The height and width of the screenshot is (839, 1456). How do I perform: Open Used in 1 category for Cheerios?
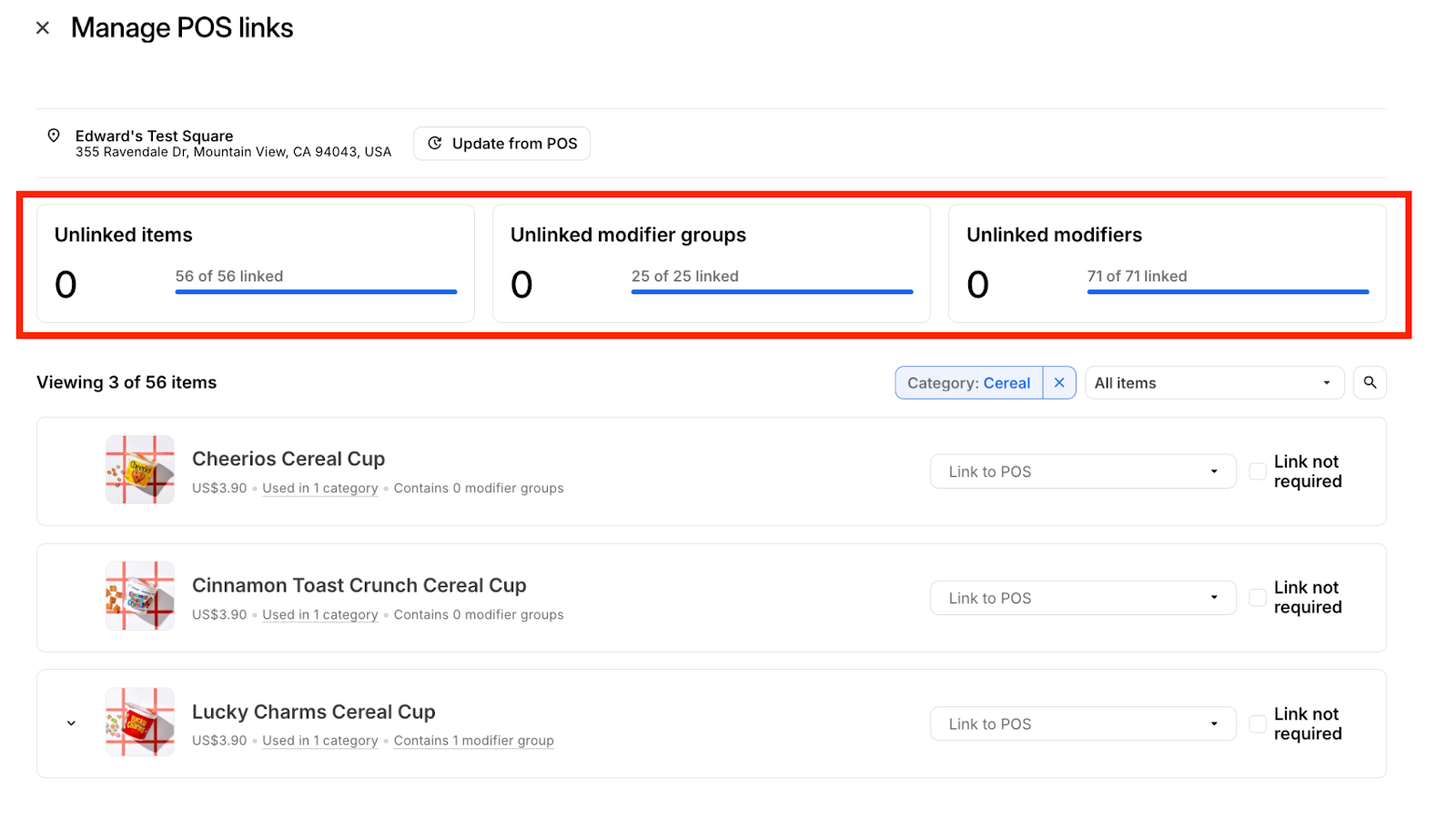coord(319,488)
